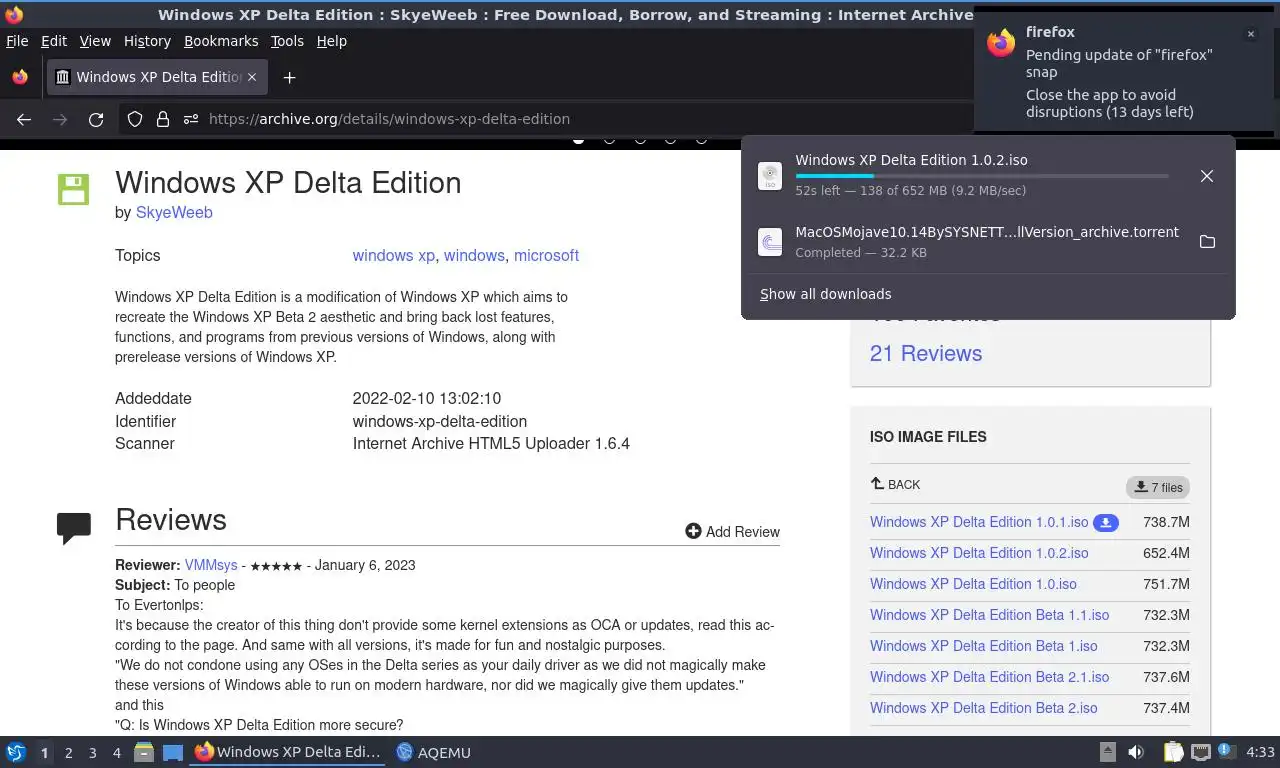The height and width of the screenshot is (768, 1280).
Task: Click the clipboard icon in system tray
Action: [1173, 752]
